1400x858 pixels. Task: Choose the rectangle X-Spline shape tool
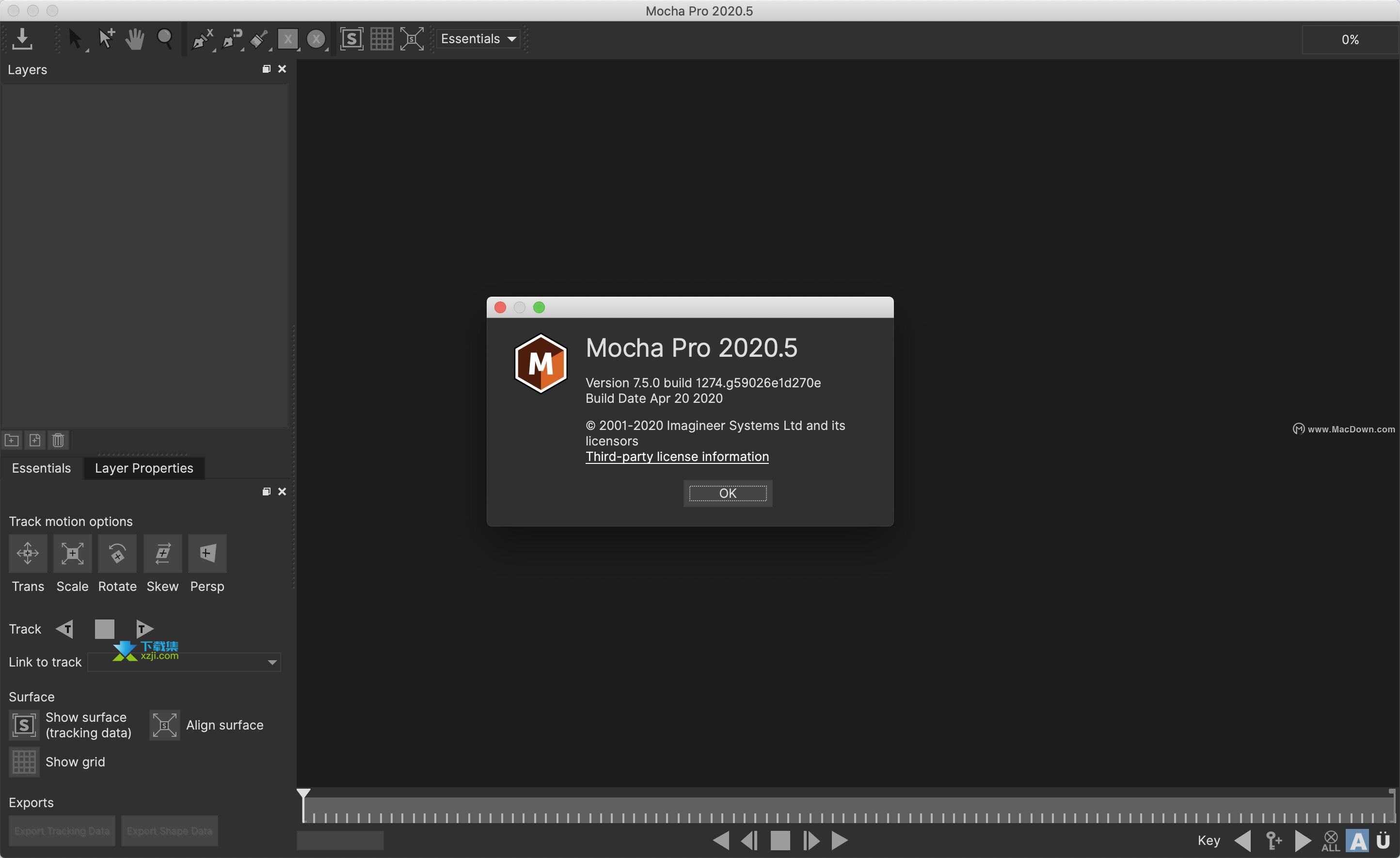click(288, 39)
